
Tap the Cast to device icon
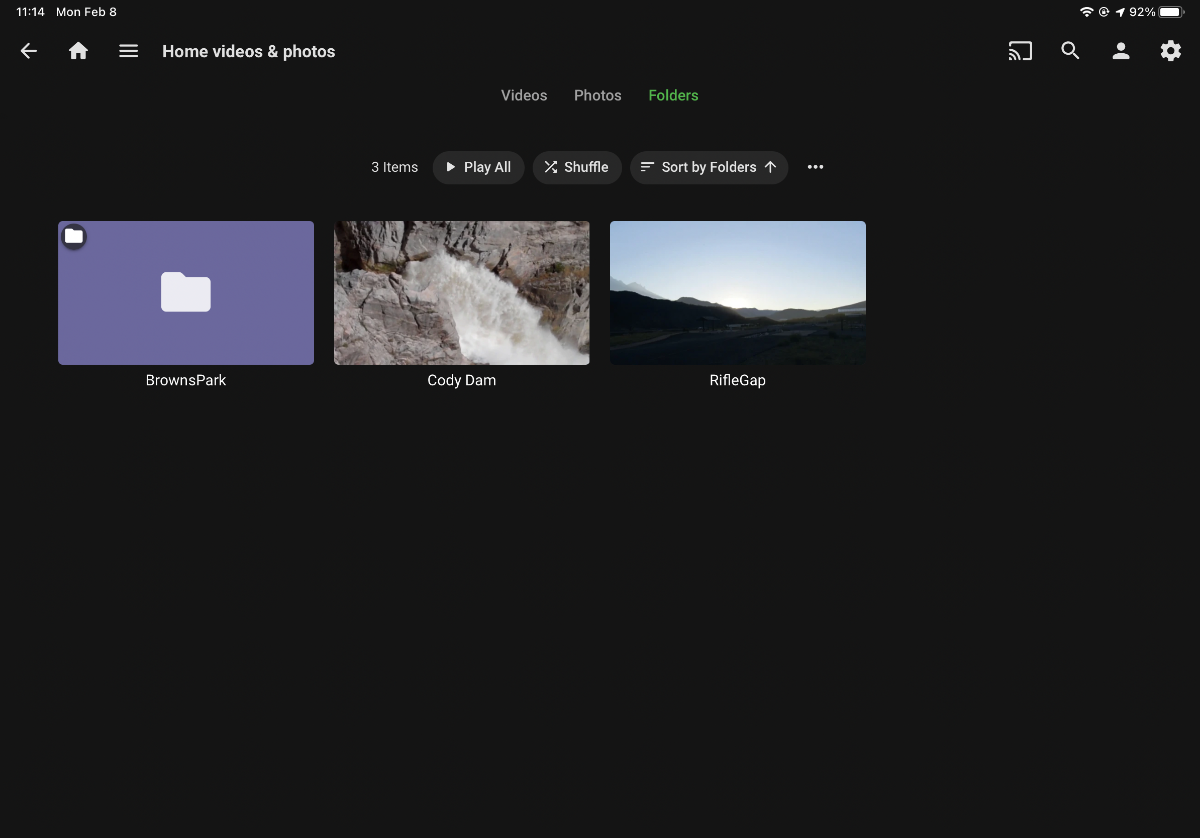[1020, 51]
